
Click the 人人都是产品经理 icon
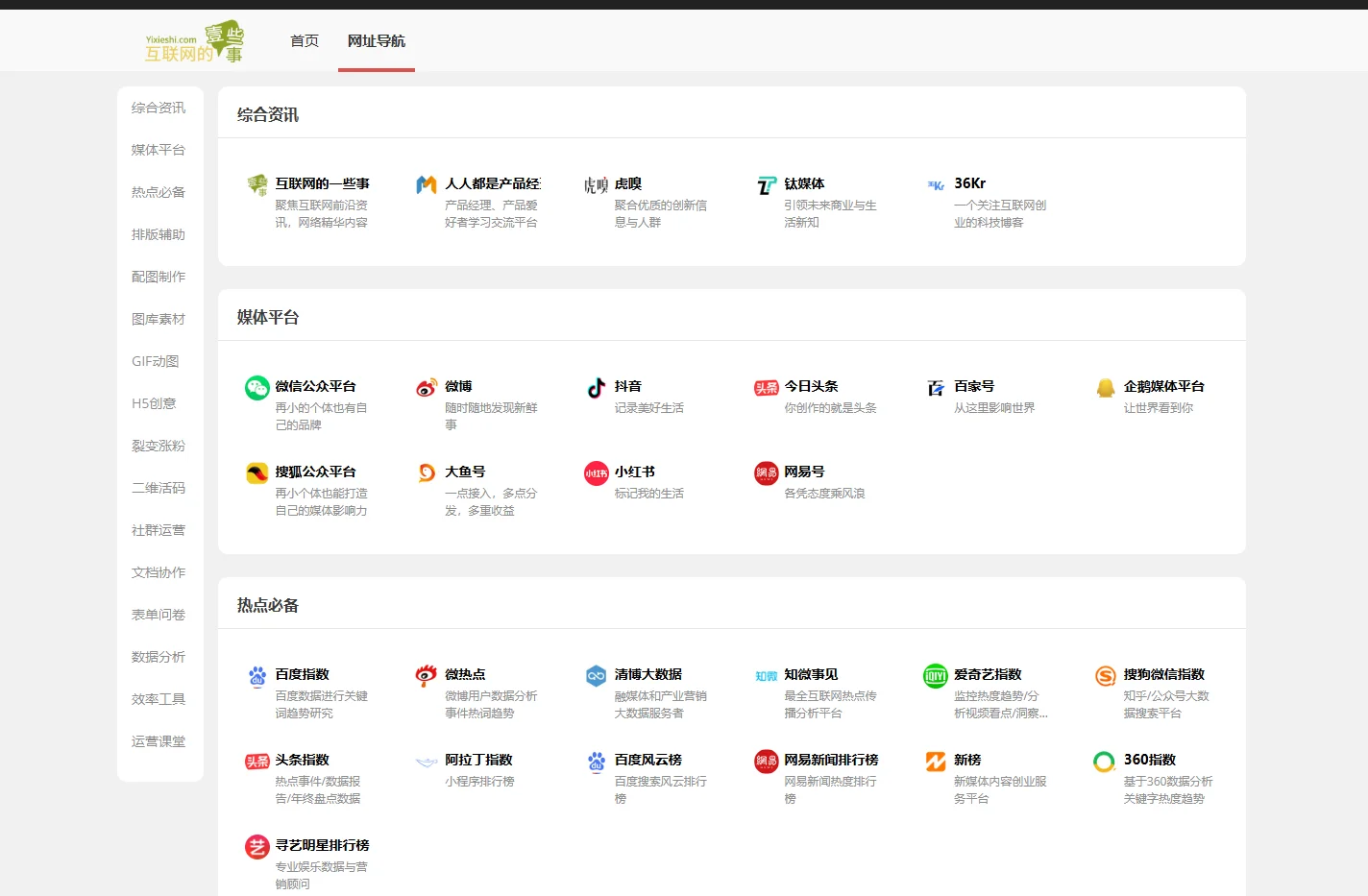(427, 184)
